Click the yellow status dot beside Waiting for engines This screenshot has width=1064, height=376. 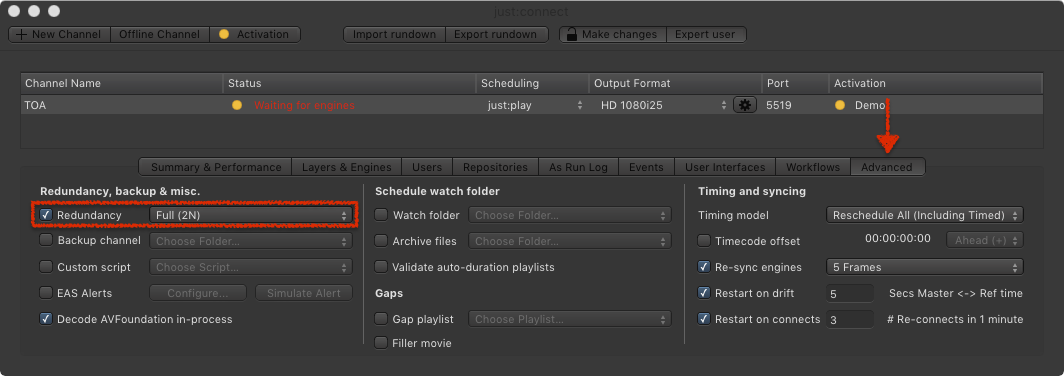click(x=236, y=105)
